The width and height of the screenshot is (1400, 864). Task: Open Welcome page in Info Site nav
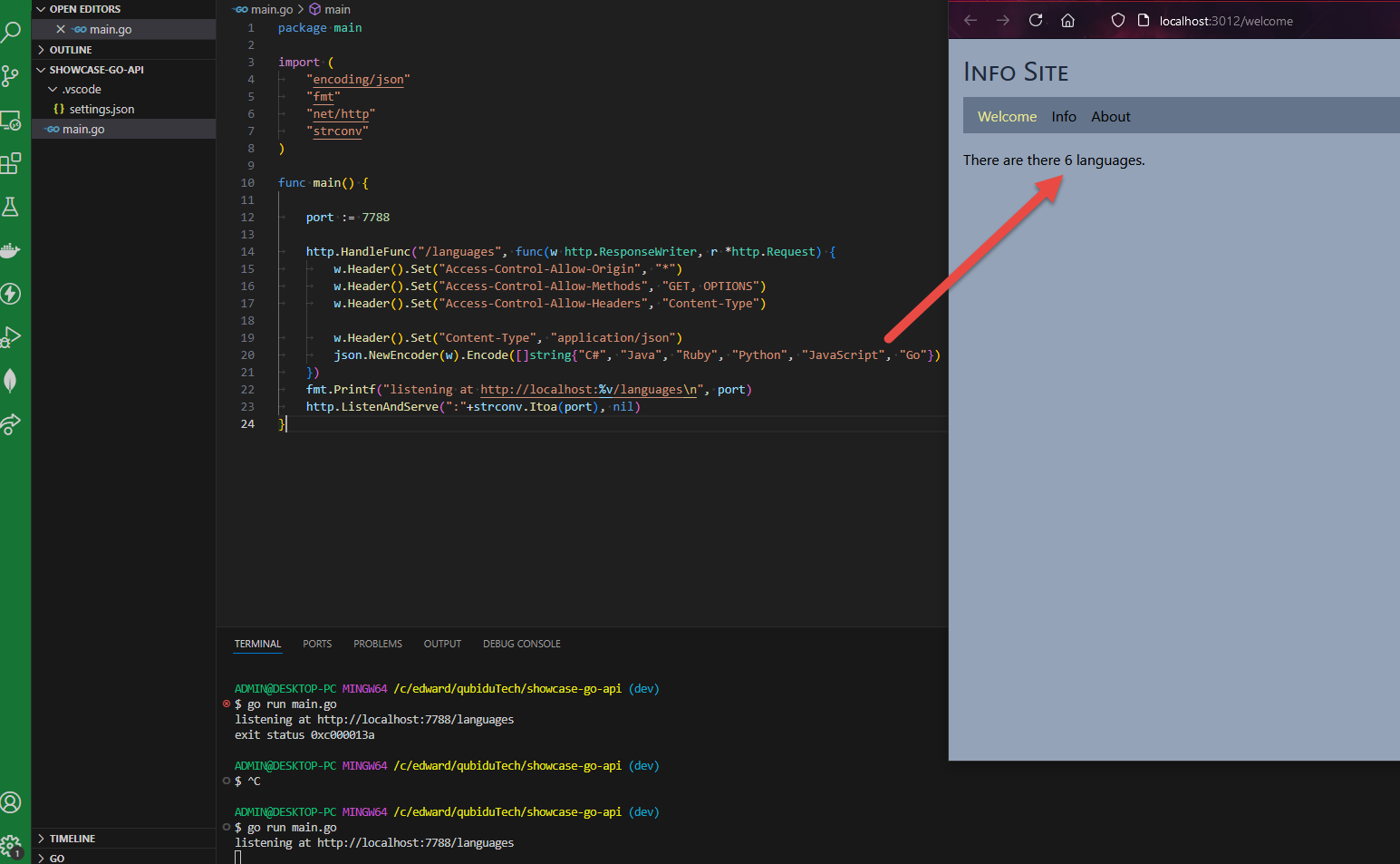1007,116
